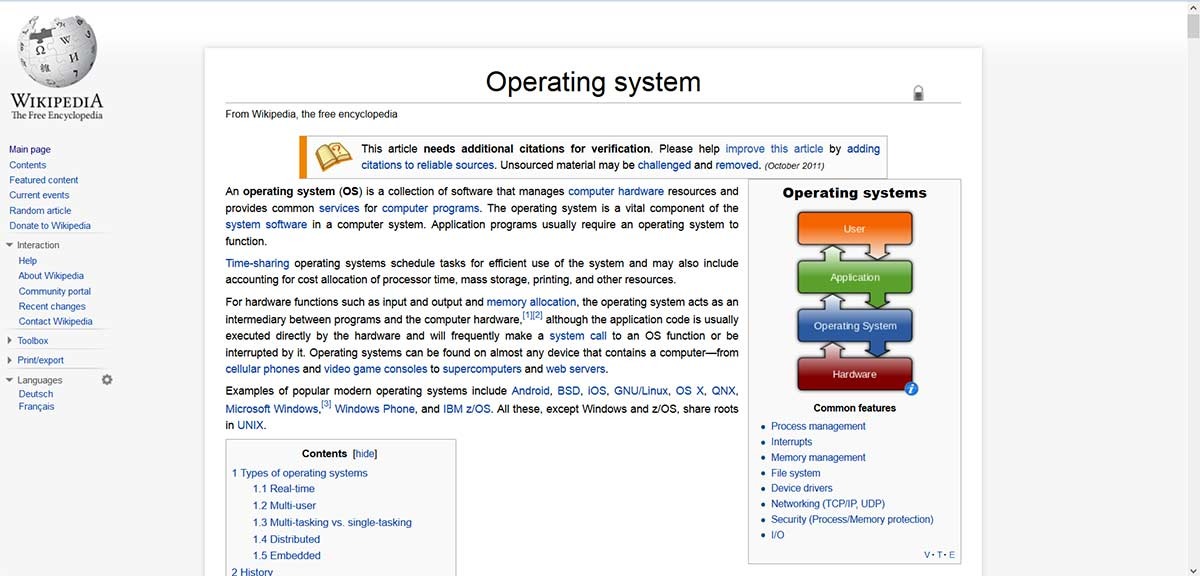Open 'Security (Process/Memory protection)' in infobox
1200x576 pixels.
(852, 520)
